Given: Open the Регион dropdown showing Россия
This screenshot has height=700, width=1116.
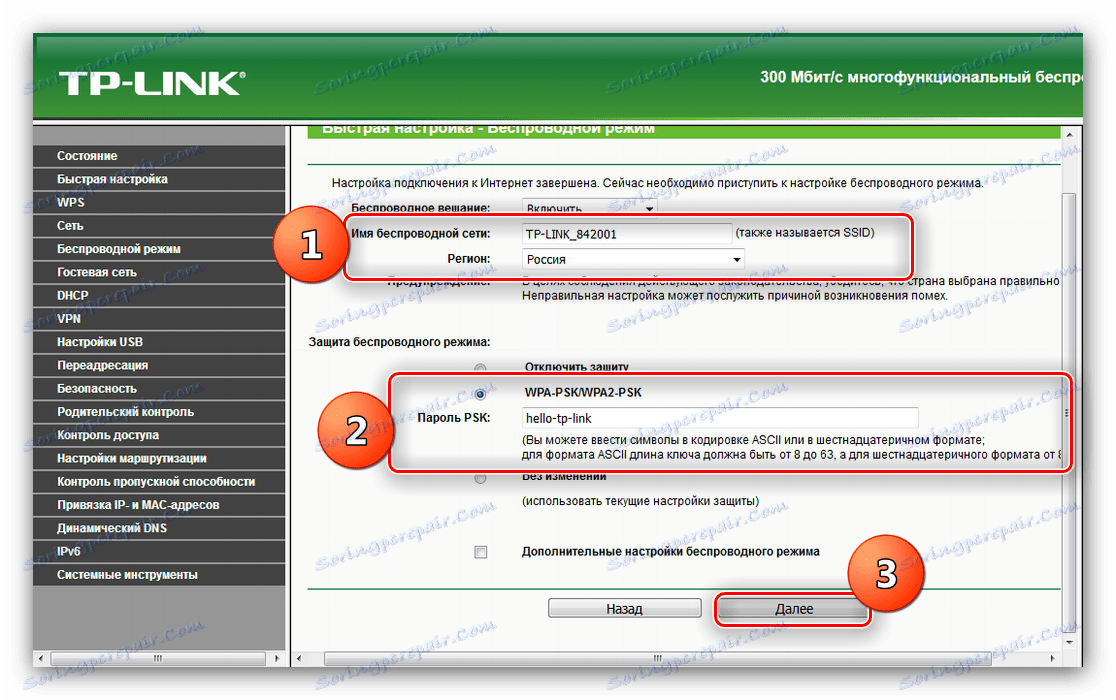Looking at the screenshot, I should pos(633,260).
